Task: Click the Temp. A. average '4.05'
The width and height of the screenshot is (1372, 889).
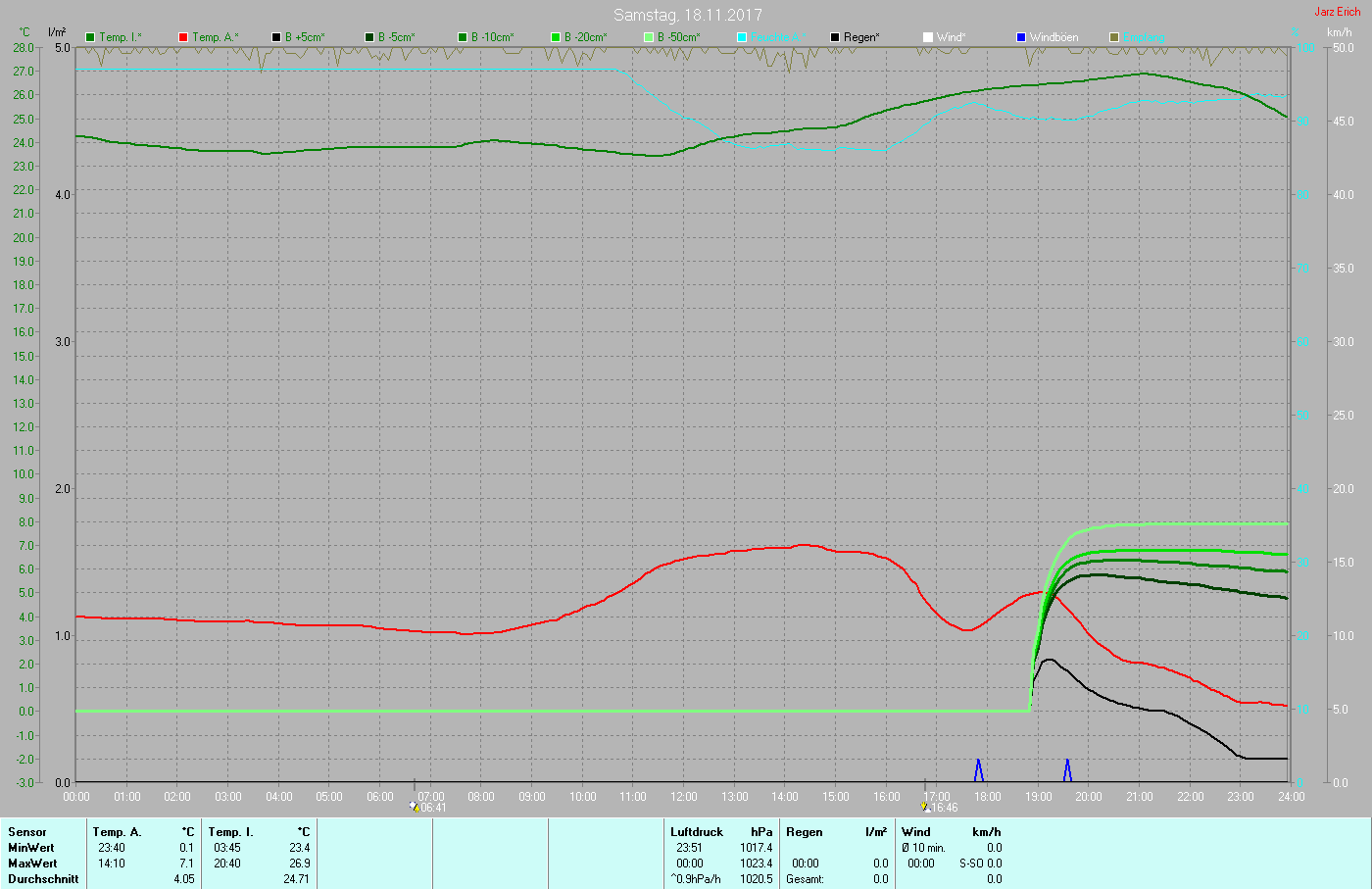Action: point(184,879)
